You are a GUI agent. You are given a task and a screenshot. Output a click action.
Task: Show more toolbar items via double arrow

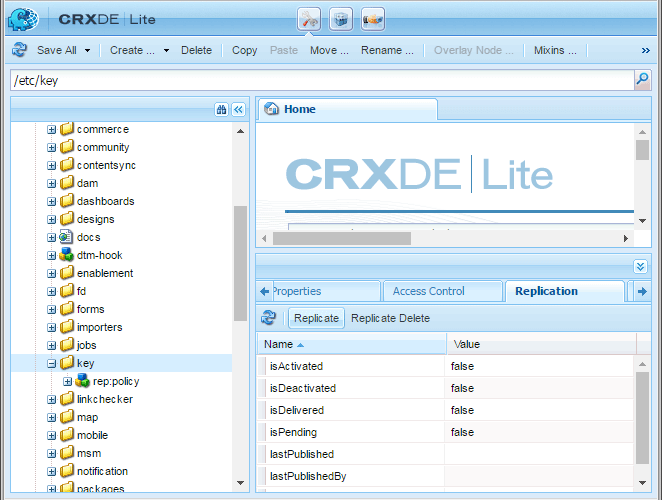tap(646, 51)
